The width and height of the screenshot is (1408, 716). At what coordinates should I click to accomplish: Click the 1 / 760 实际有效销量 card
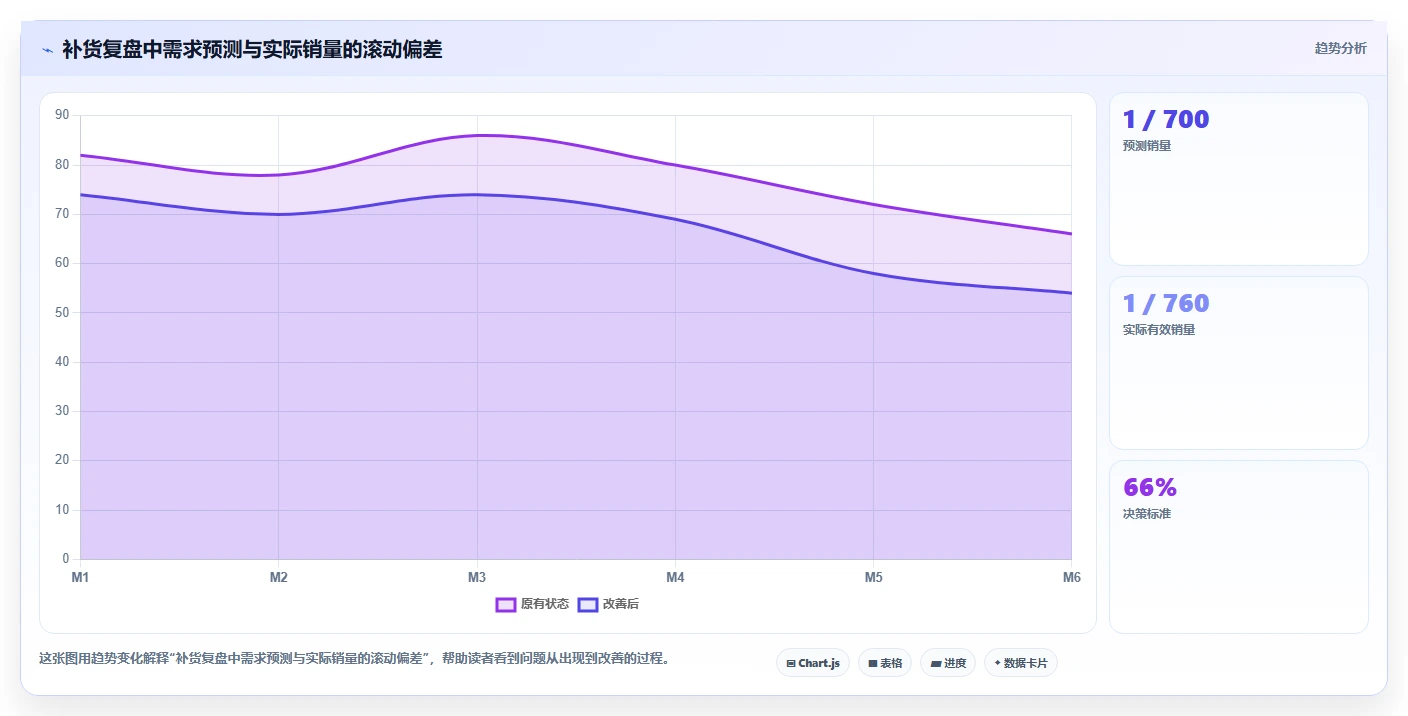point(1239,363)
